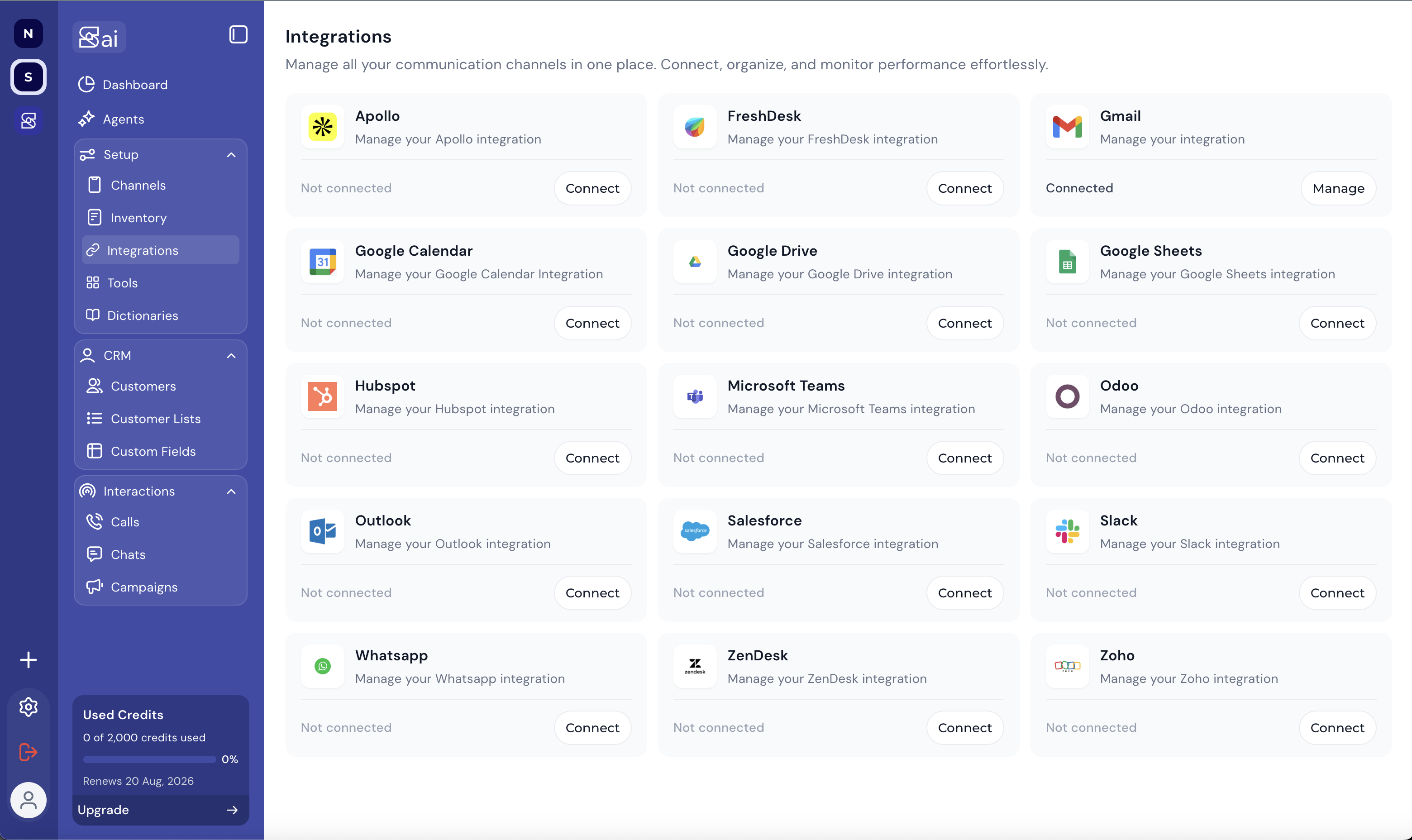Collapse the sidebar panel toggle icon
Viewport: 1412px width, 840px height.
[x=238, y=34]
